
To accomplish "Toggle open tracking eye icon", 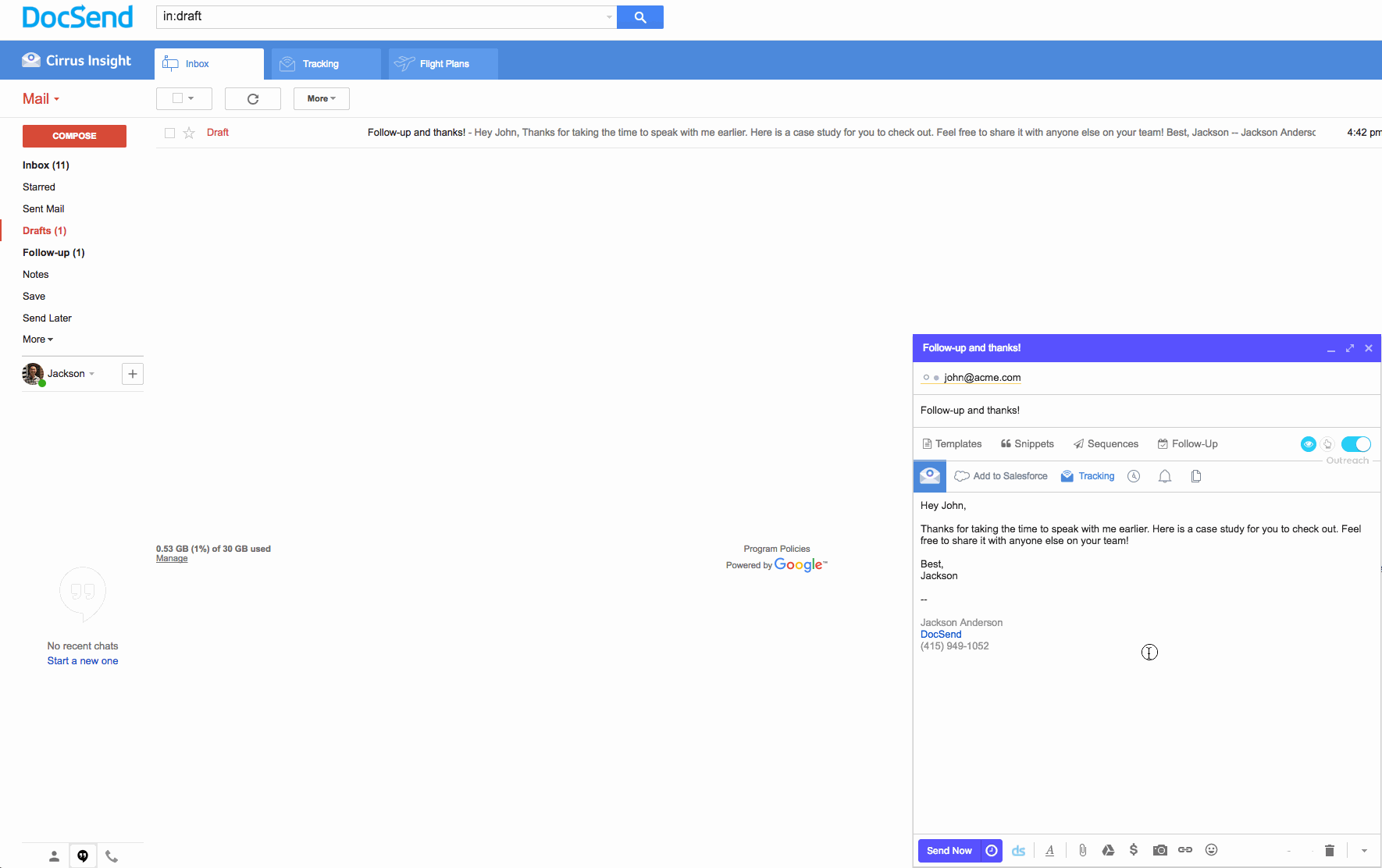I will click(1309, 444).
